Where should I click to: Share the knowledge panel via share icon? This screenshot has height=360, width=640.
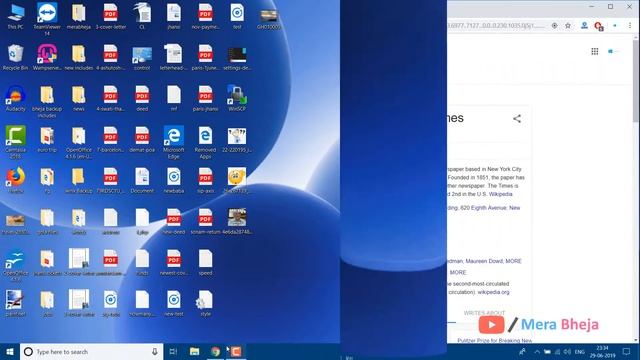(x=517, y=119)
